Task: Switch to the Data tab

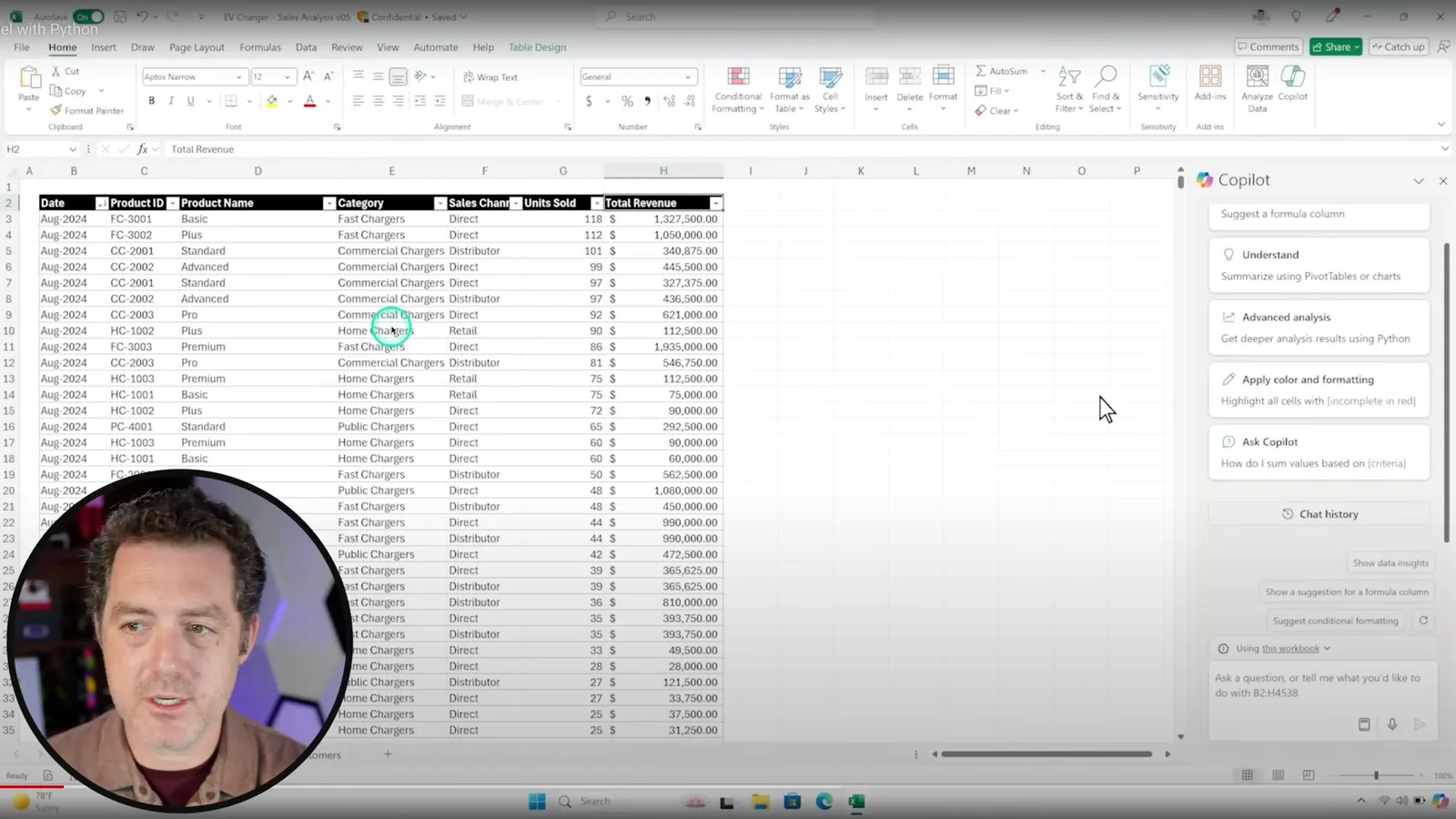Action: [306, 47]
